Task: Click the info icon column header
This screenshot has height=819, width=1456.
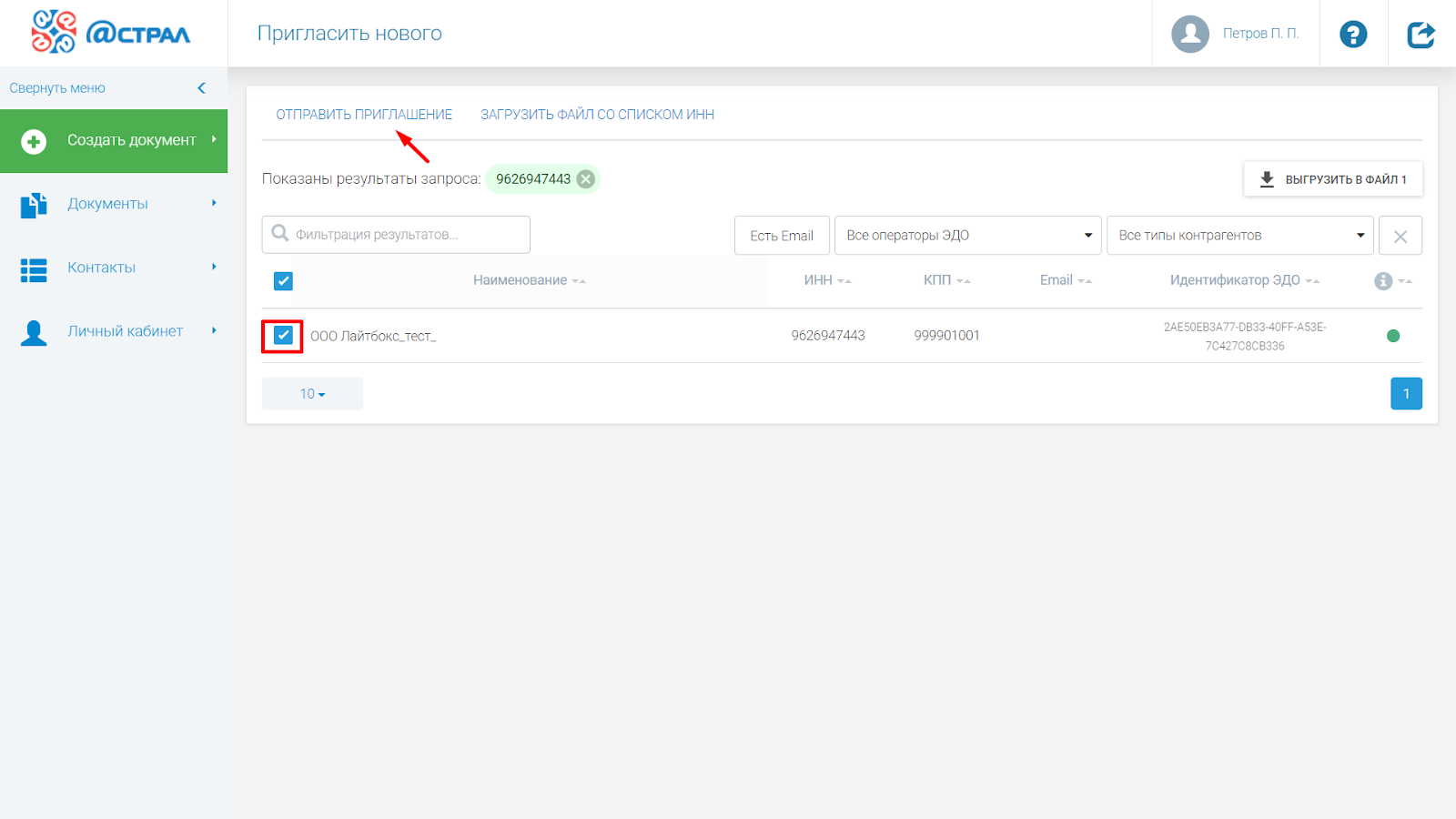Action: click(1383, 281)
